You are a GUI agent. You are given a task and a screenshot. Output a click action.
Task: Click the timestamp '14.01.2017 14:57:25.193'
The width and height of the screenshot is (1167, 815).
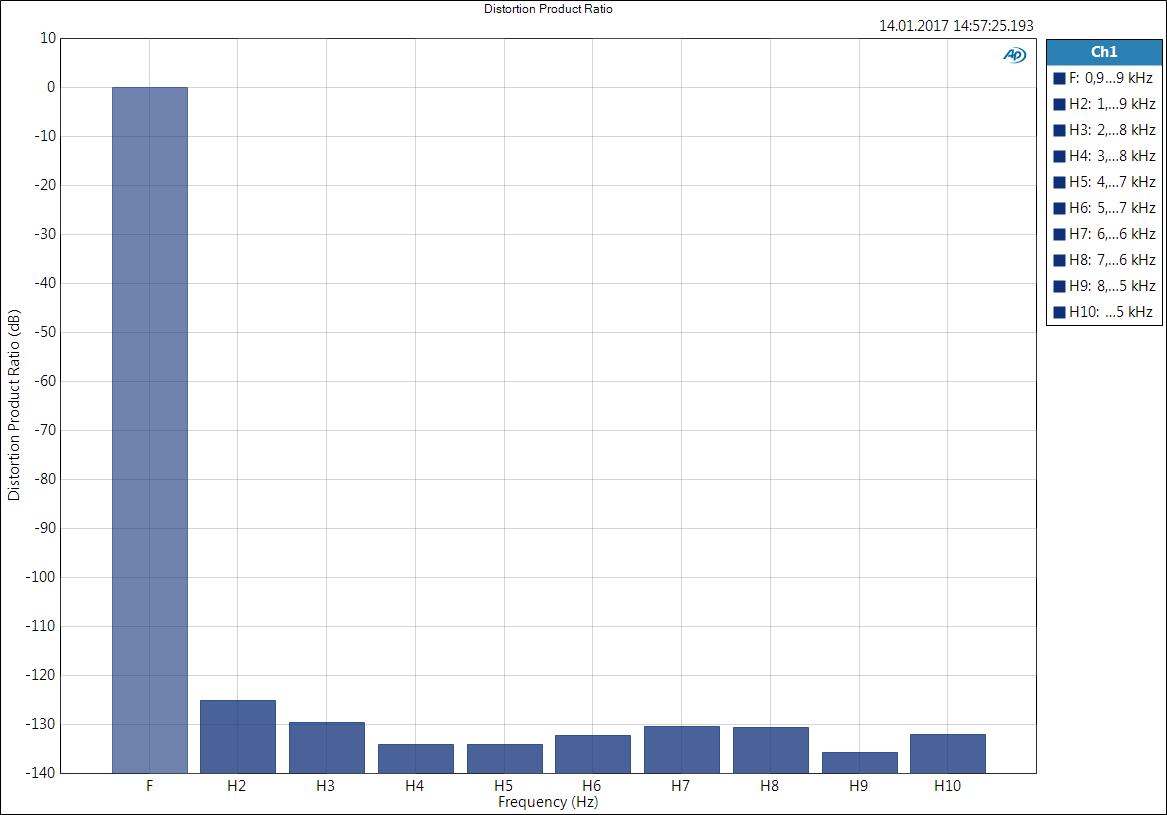[x=956, y=26]
